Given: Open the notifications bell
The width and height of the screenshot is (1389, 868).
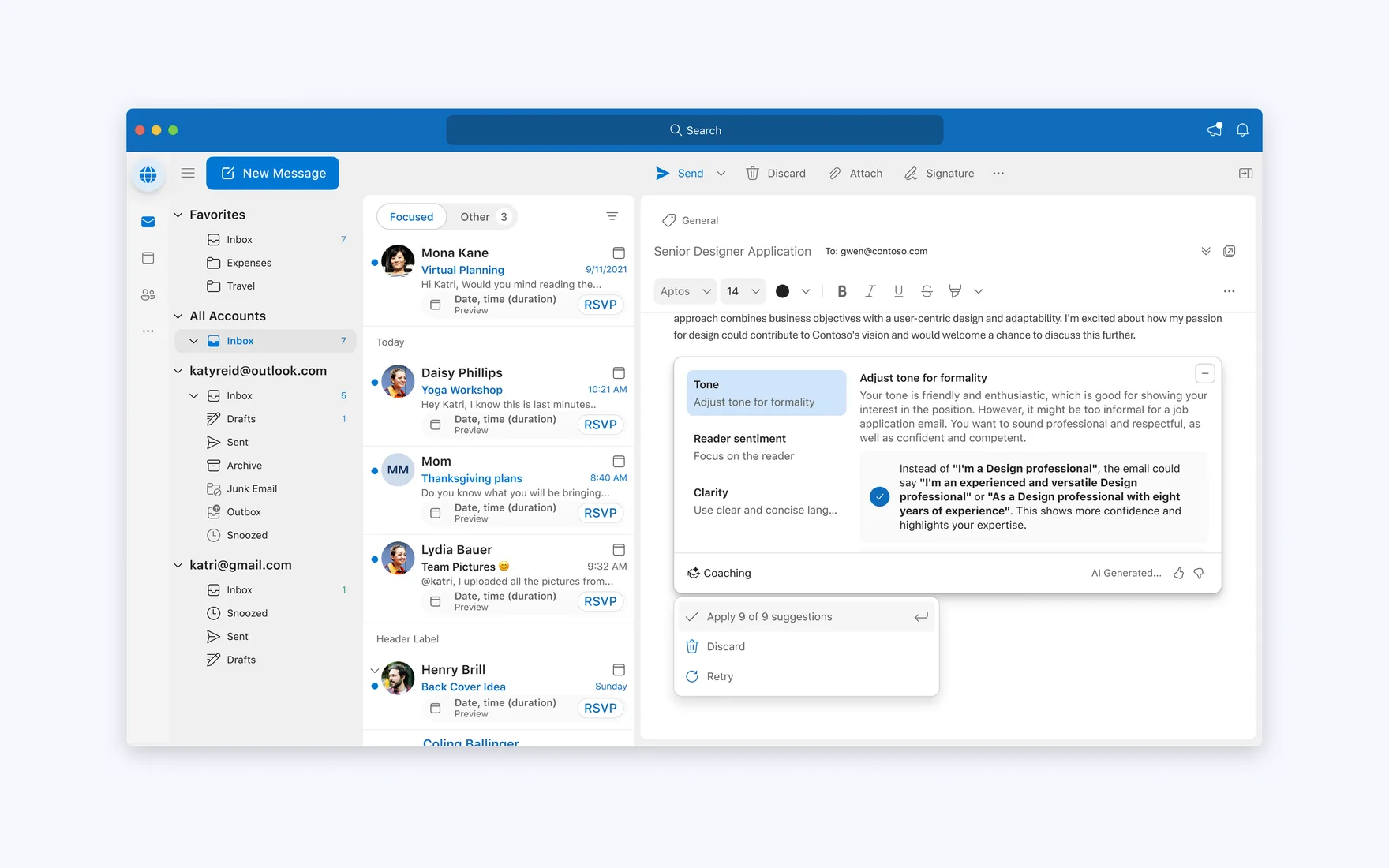Looking at the screenshot, I should point(1242,130).
